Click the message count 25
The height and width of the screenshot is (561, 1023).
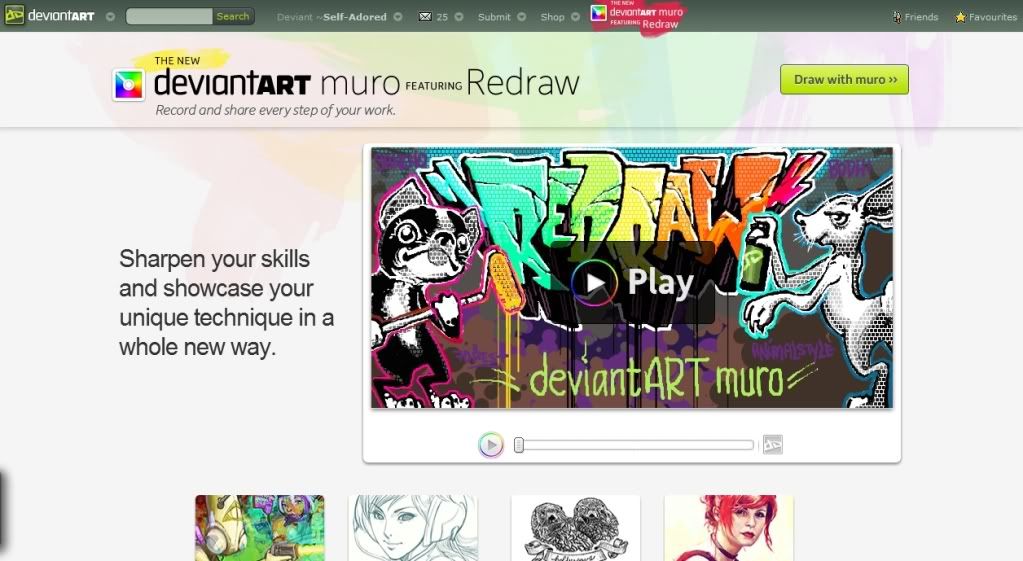[x=442, y=17]
